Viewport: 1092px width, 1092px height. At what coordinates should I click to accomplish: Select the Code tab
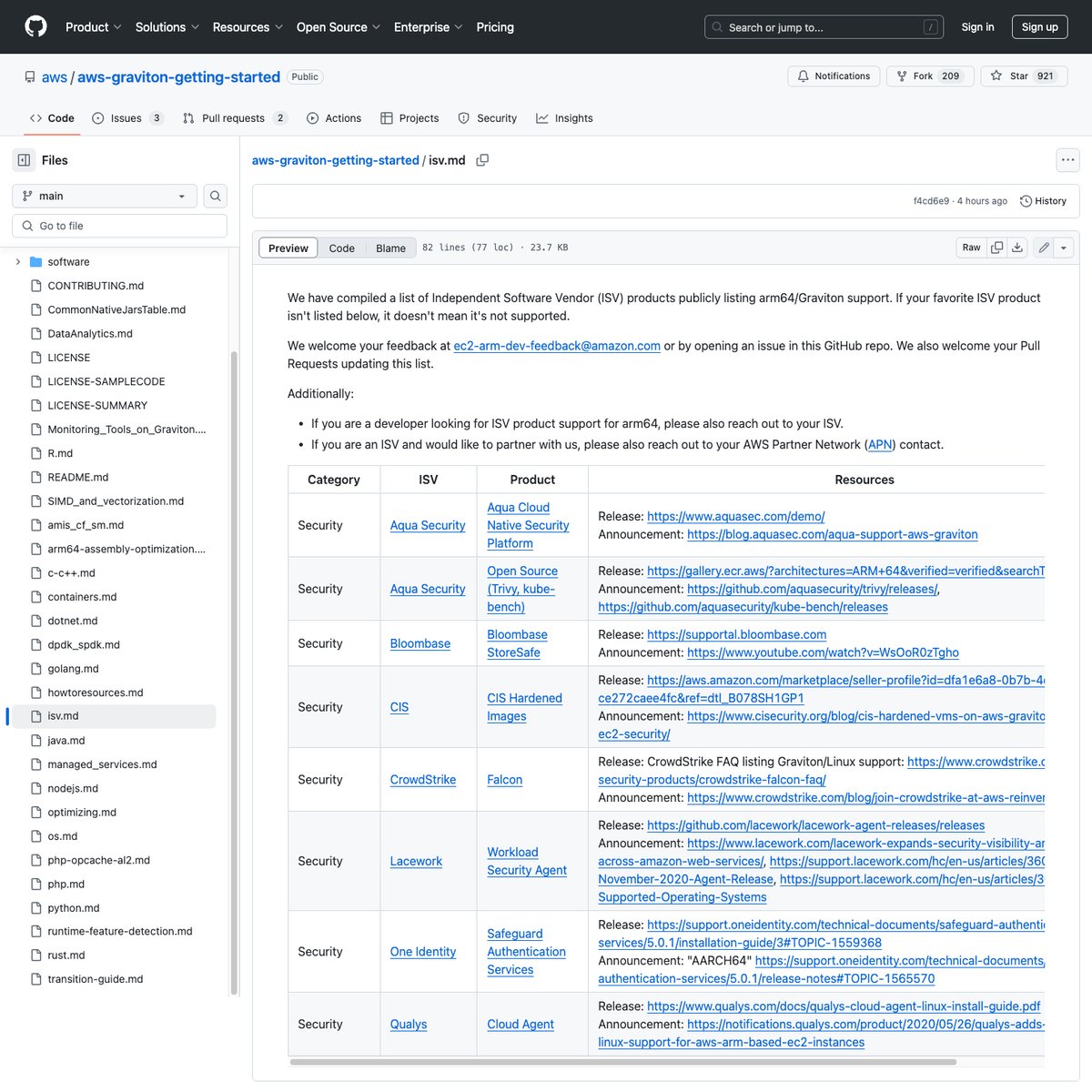52,118
